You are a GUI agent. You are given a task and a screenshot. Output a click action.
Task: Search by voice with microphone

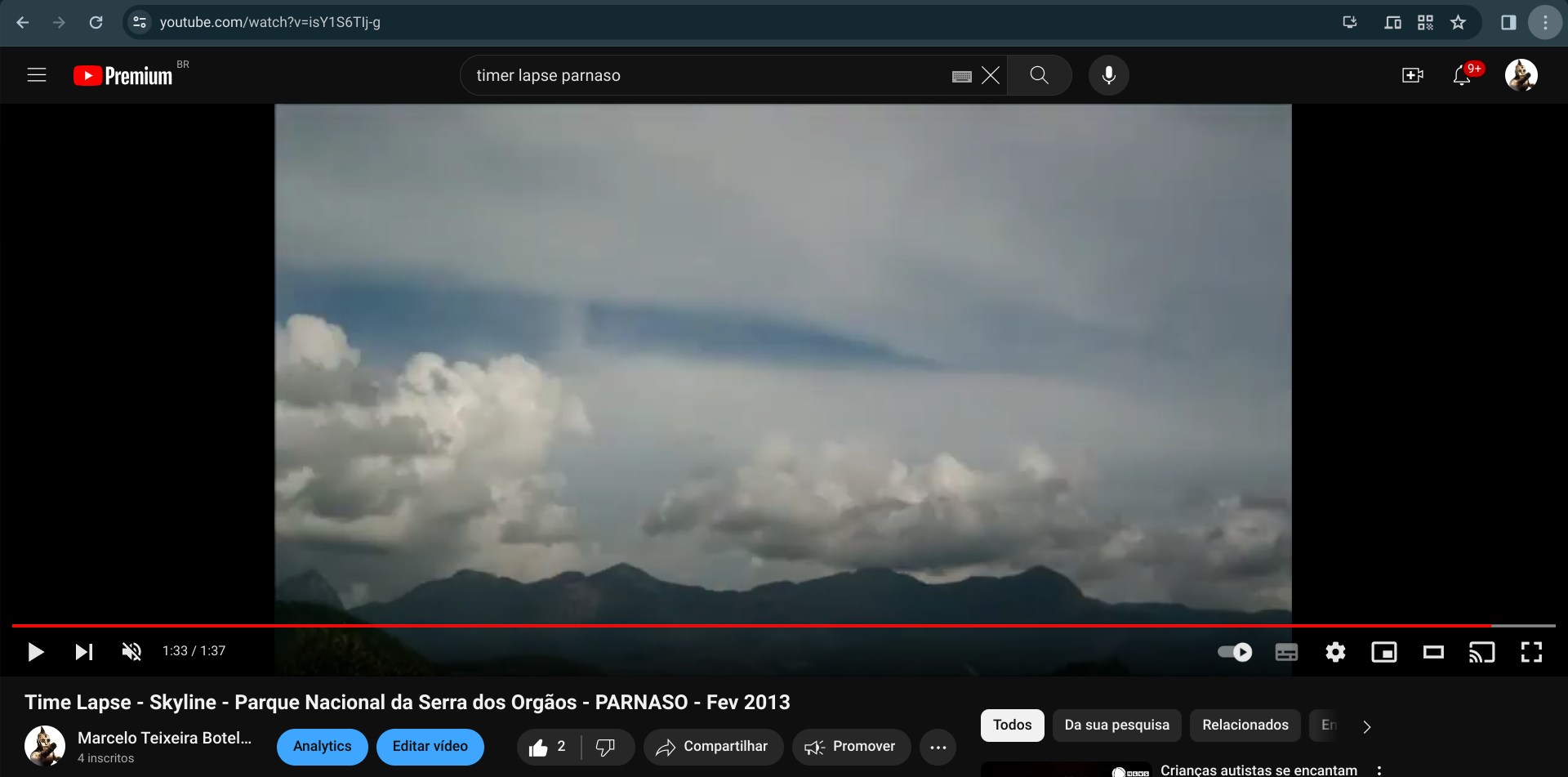(1108, 75)
